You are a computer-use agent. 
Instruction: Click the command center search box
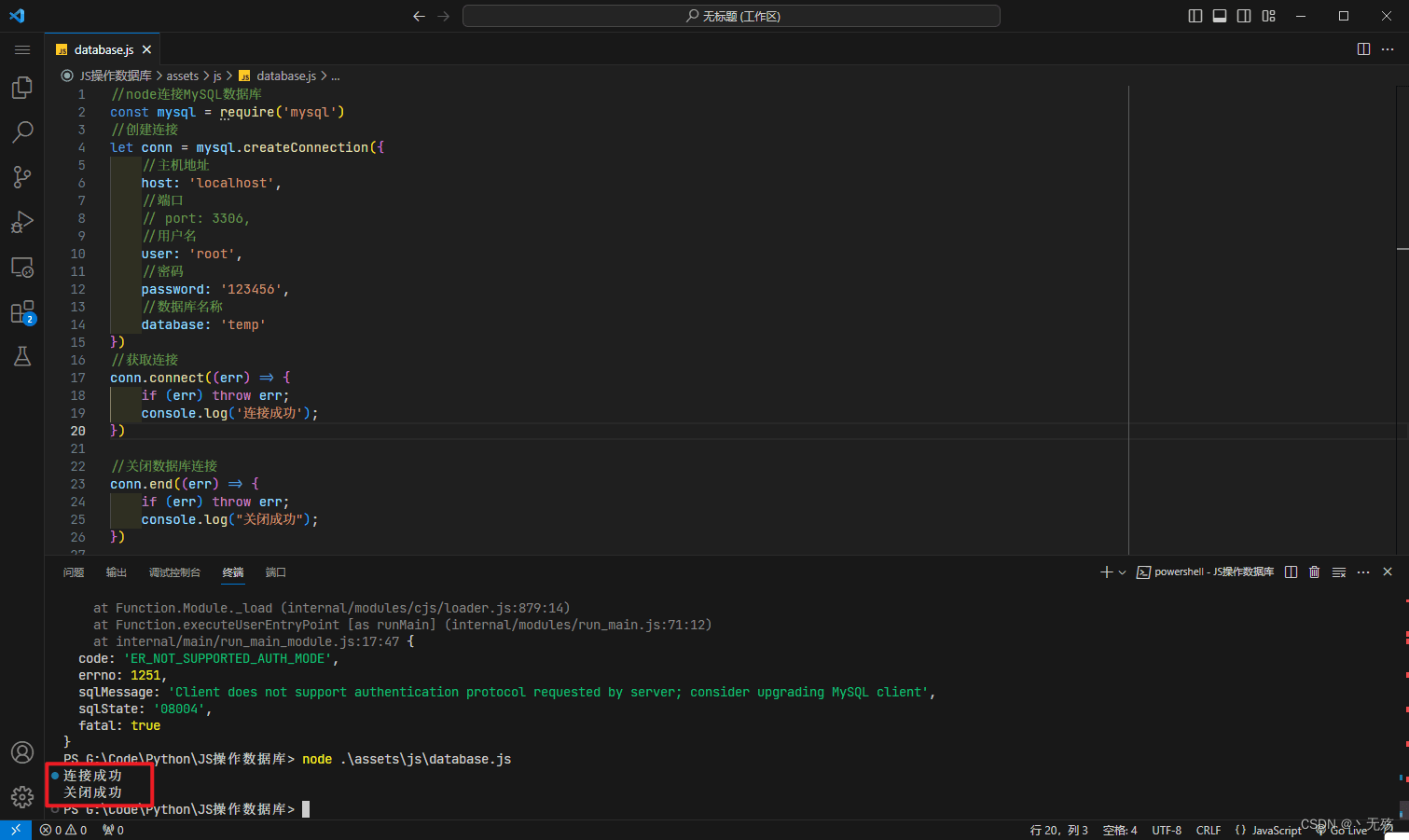pos(731,16)
